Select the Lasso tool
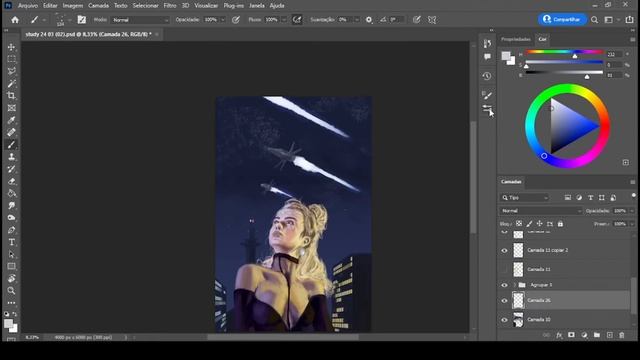 click(11, 71)
